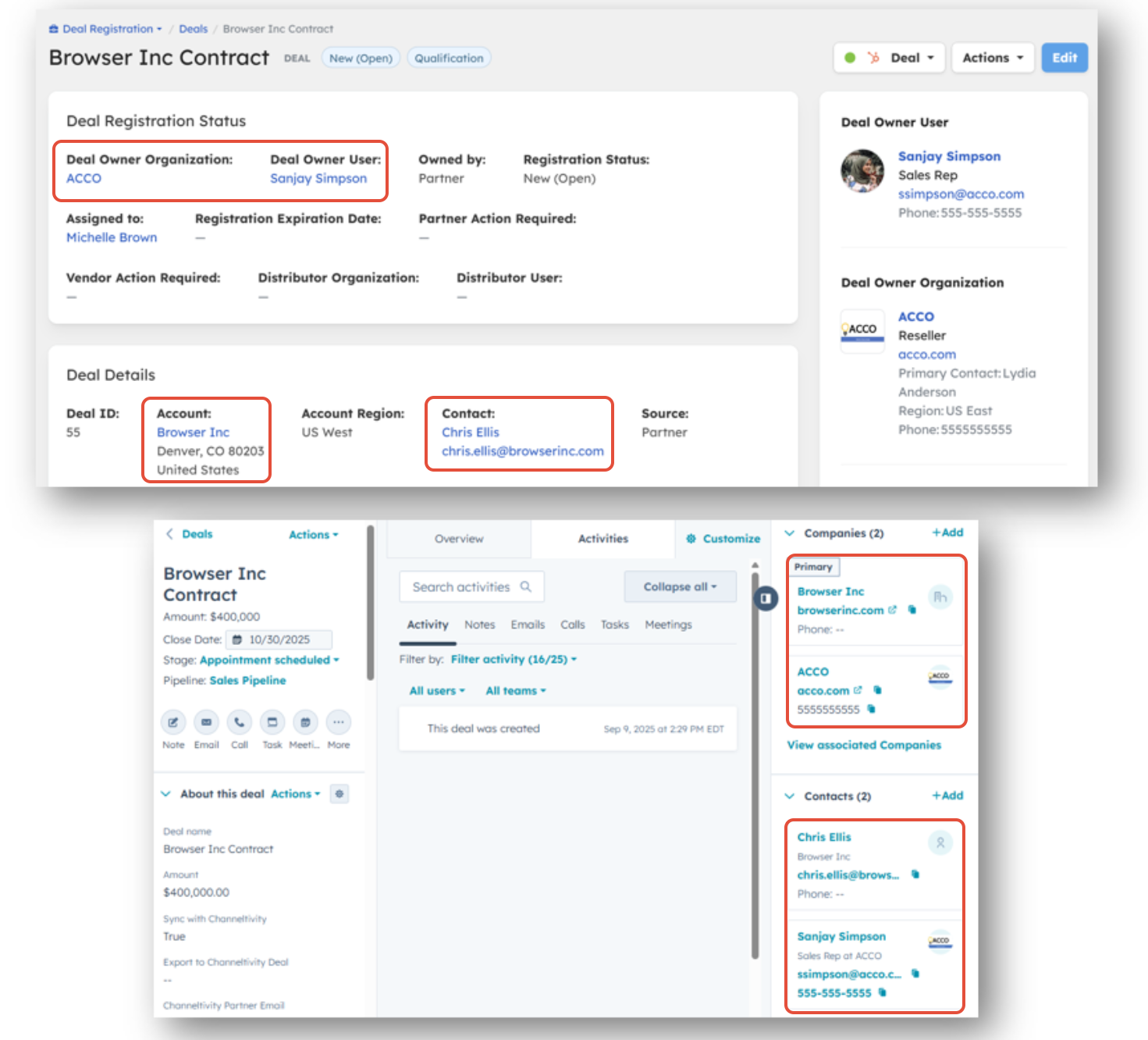Open Filter activity (16/25) dropdown
1148x1040 pixels.
tap(514, 660)
